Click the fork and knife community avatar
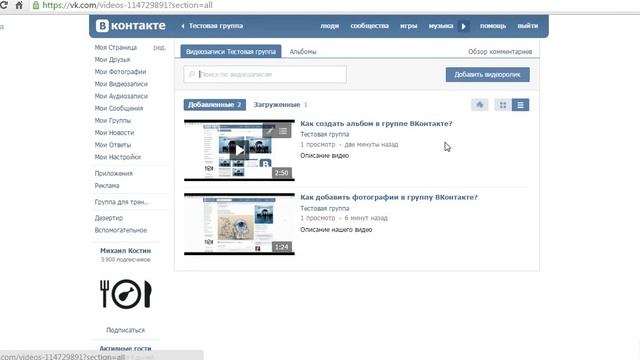The width and height of the screenshot is (640, 360). (126, 294)
